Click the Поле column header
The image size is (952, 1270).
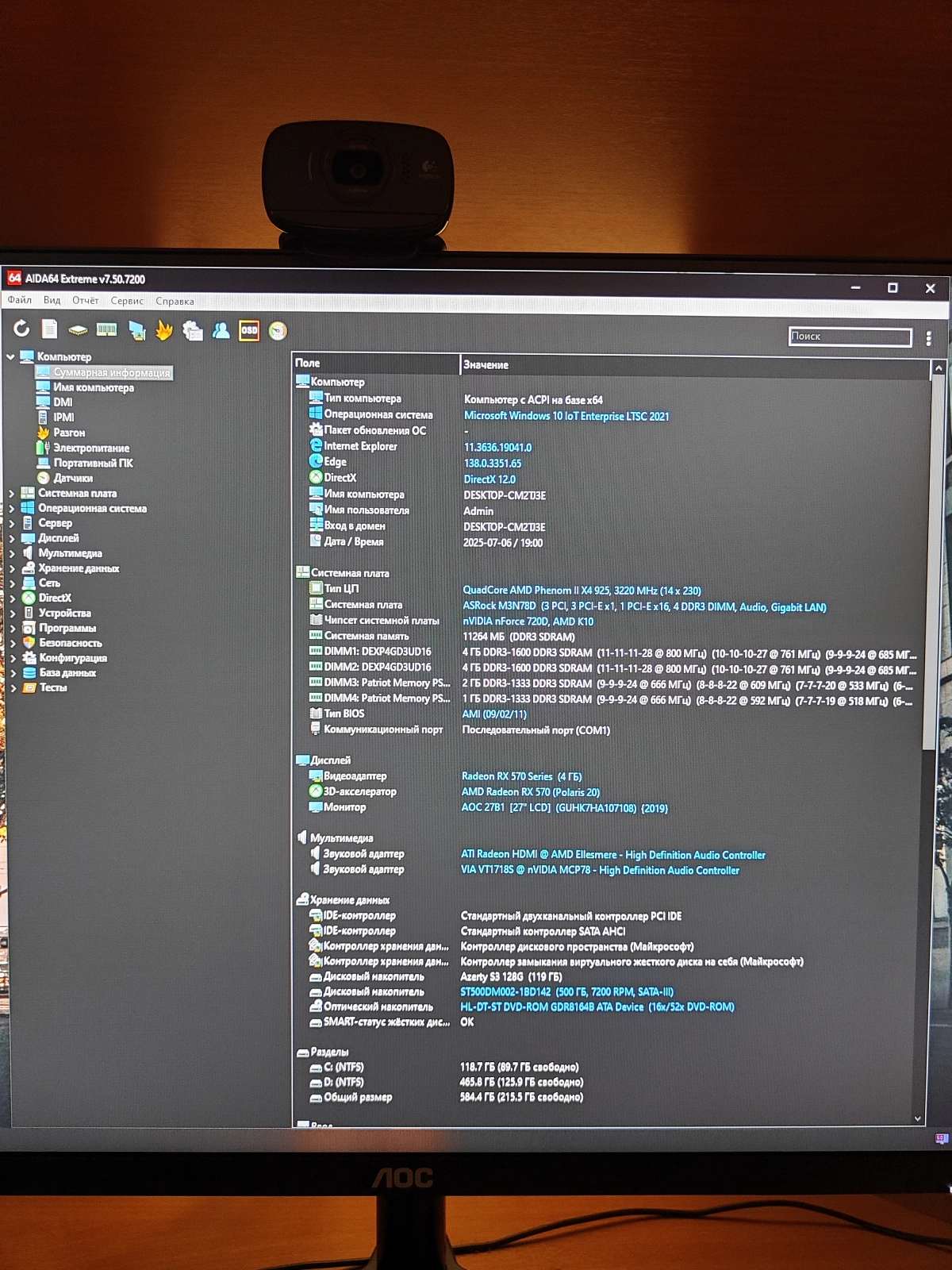(x=376, y=363)
